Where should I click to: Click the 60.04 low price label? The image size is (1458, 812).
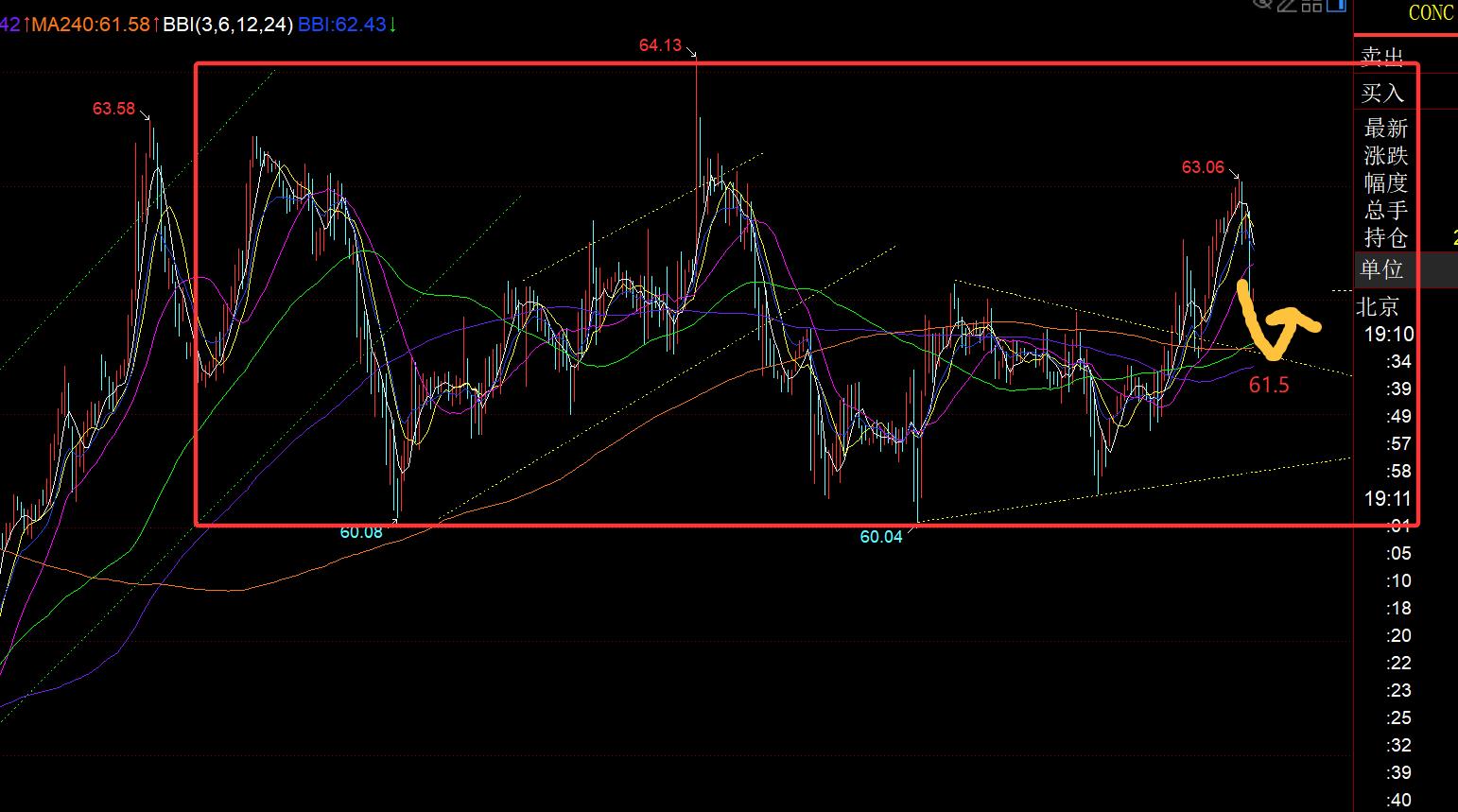point(880,537)
